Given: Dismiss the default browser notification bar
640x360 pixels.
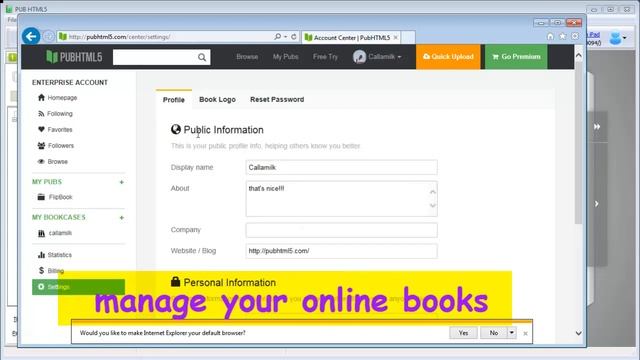Looking at the screenshot, I should [x=525, y=333].
